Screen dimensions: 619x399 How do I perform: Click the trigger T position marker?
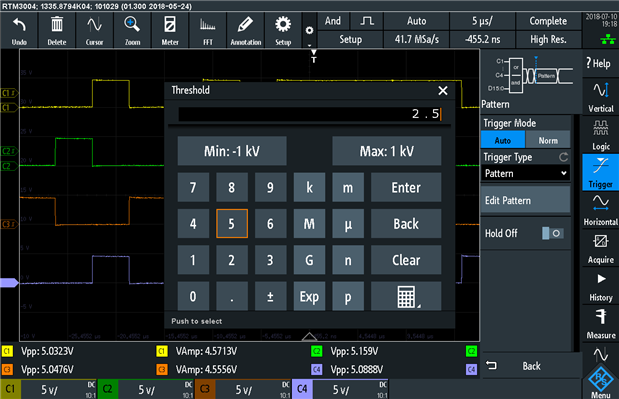click(x=313, y=57)
